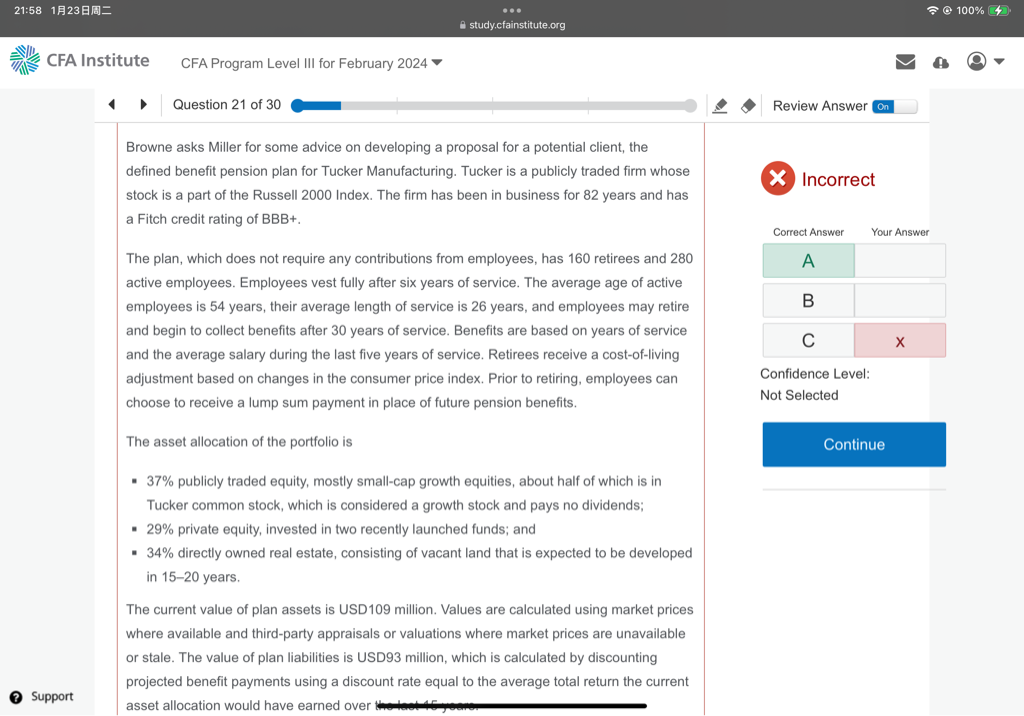Select the eraser tool
The height and width of the screenshot is (716, 1024).
tap(748, 106)
